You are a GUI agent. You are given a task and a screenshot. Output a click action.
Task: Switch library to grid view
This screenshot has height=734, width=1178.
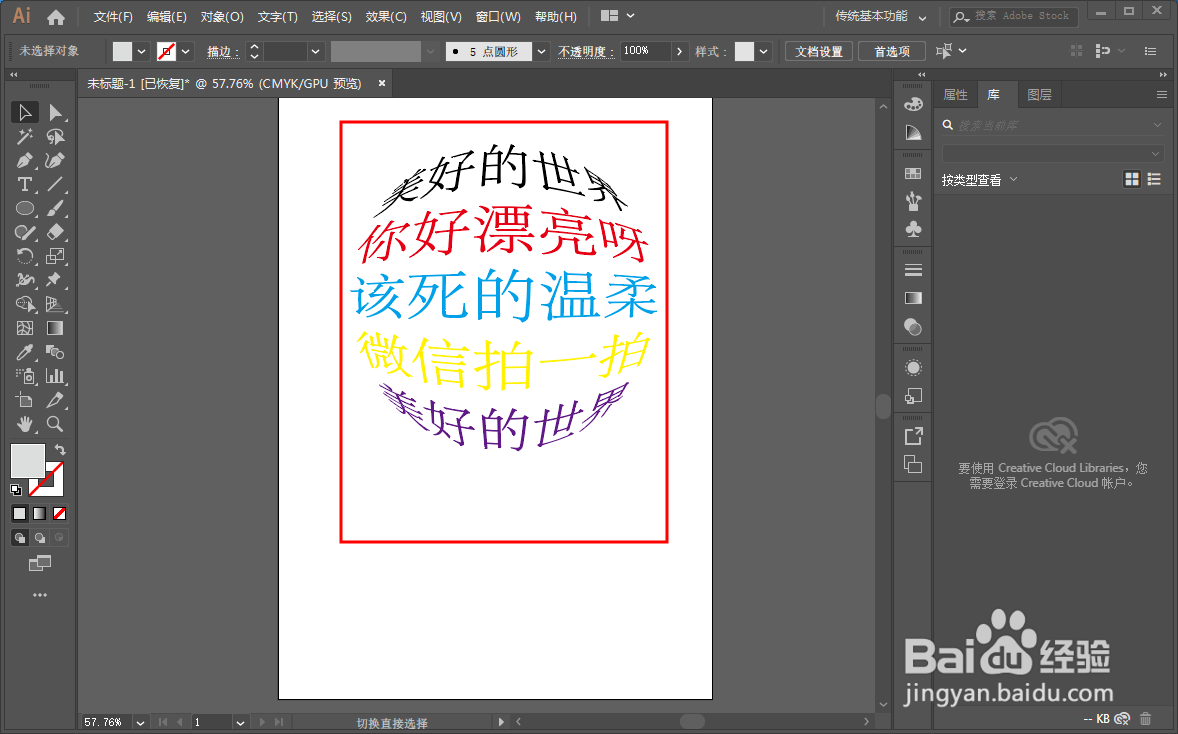pos(1131,180)
